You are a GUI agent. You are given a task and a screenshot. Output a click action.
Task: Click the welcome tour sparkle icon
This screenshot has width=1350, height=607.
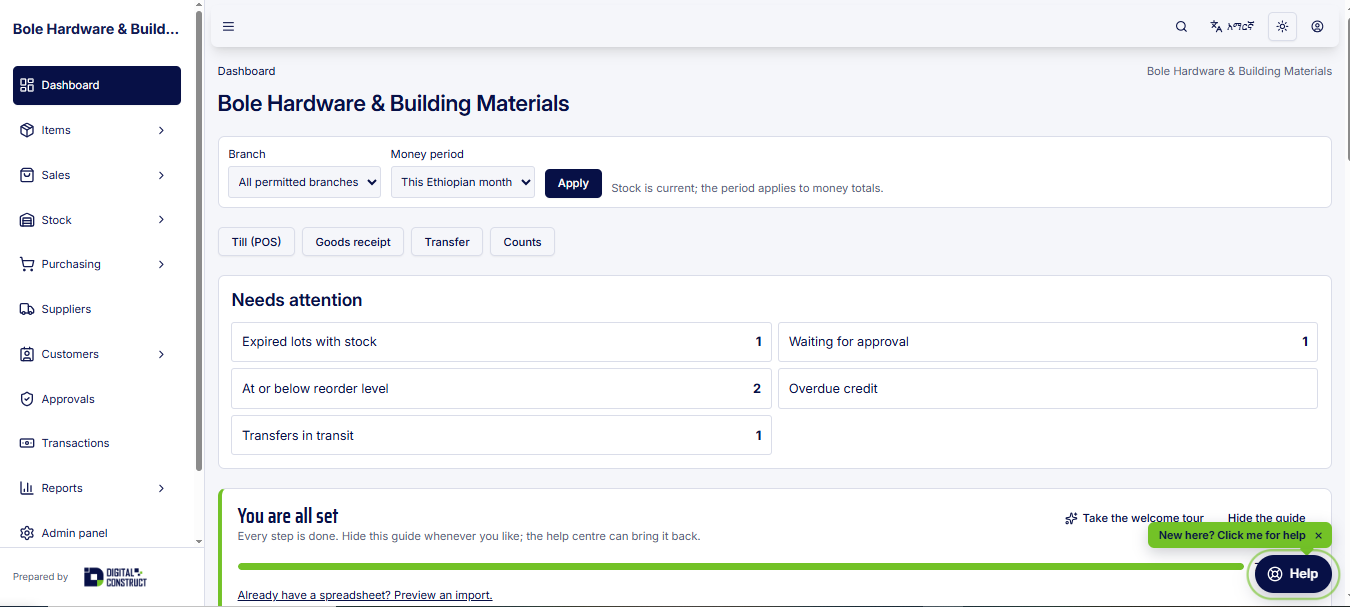click(x=1071, y=518)
